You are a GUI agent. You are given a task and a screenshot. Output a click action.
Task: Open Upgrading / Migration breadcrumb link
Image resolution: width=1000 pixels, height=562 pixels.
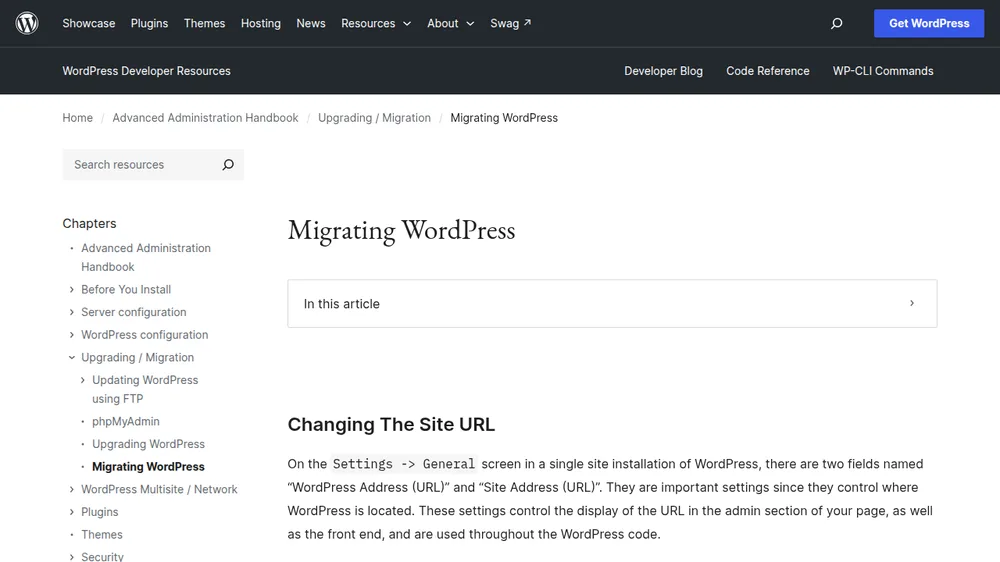374,117
